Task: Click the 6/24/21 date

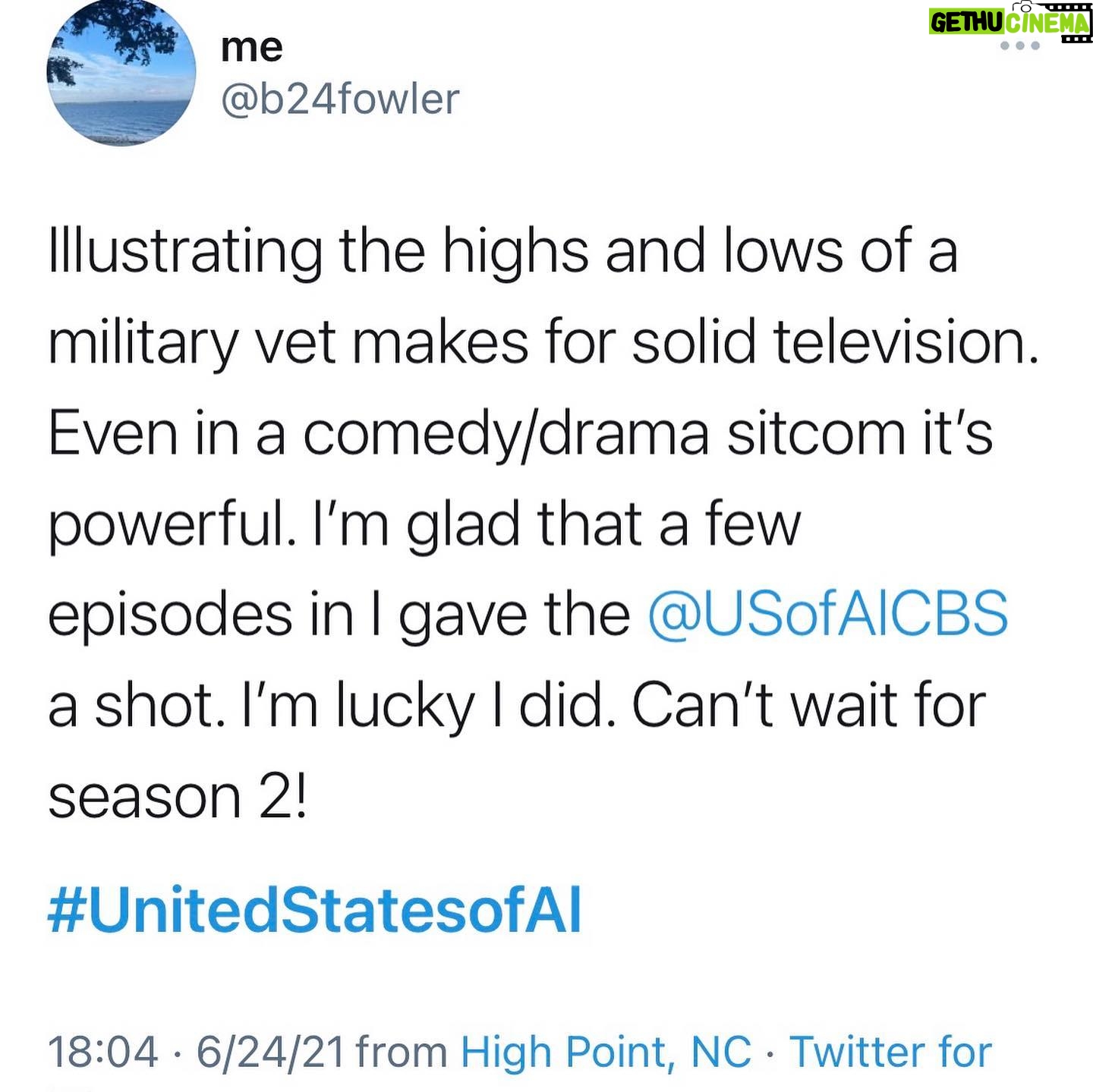Action: [x=270, y=1053]
